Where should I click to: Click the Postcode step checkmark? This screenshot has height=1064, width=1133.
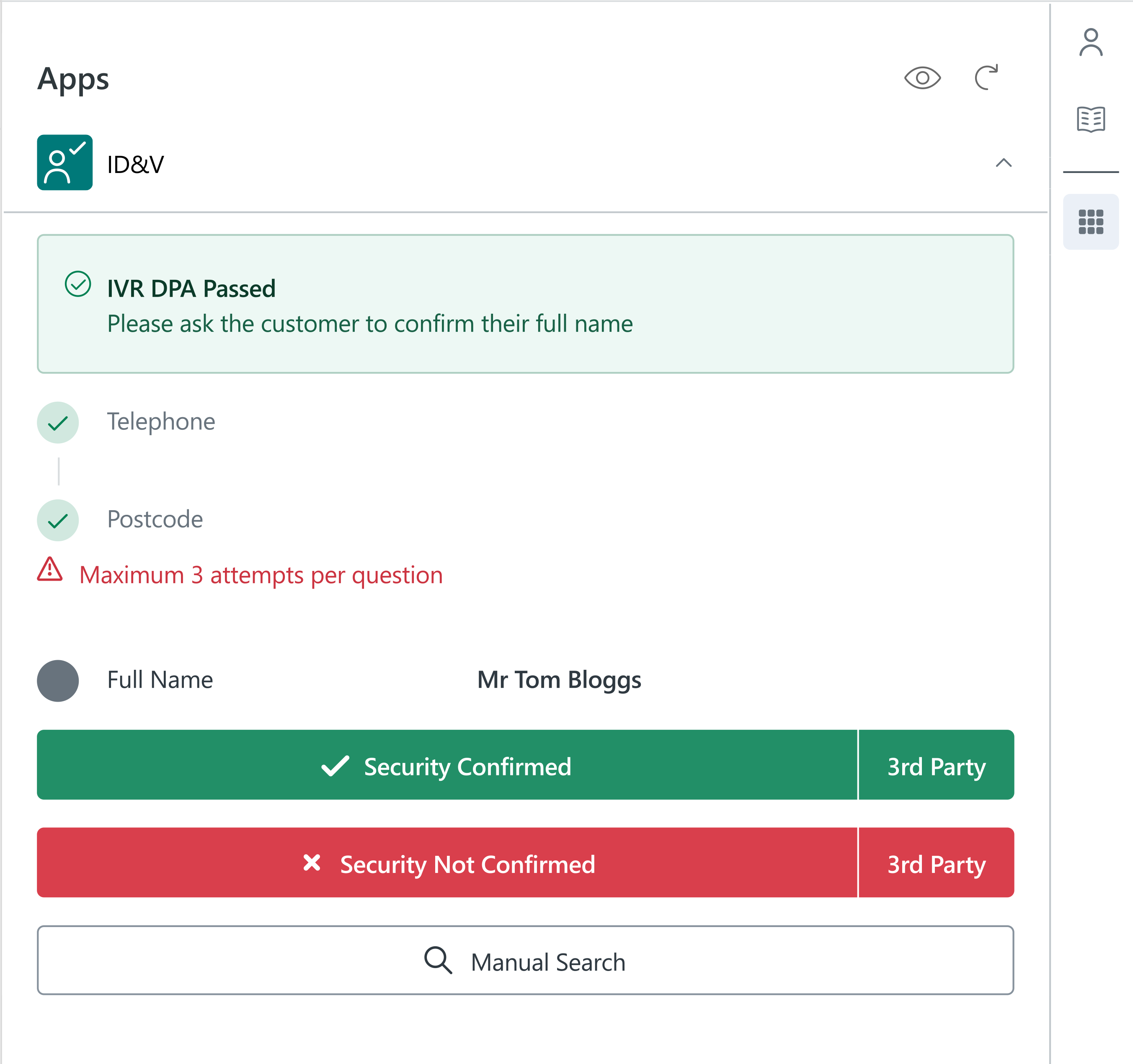(58, 520)
